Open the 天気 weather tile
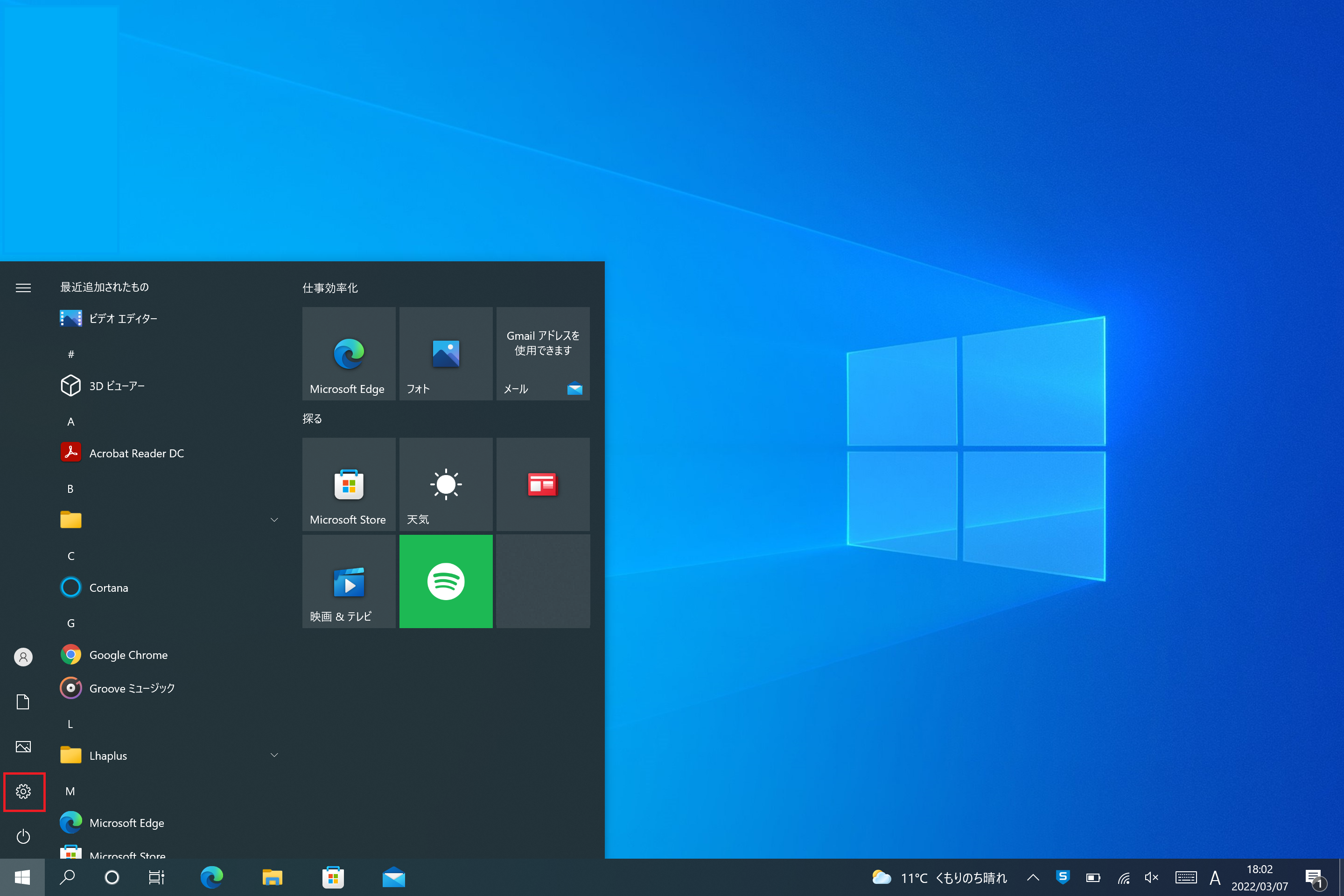This screenshot has width=1344, height=896. (446, 484)
